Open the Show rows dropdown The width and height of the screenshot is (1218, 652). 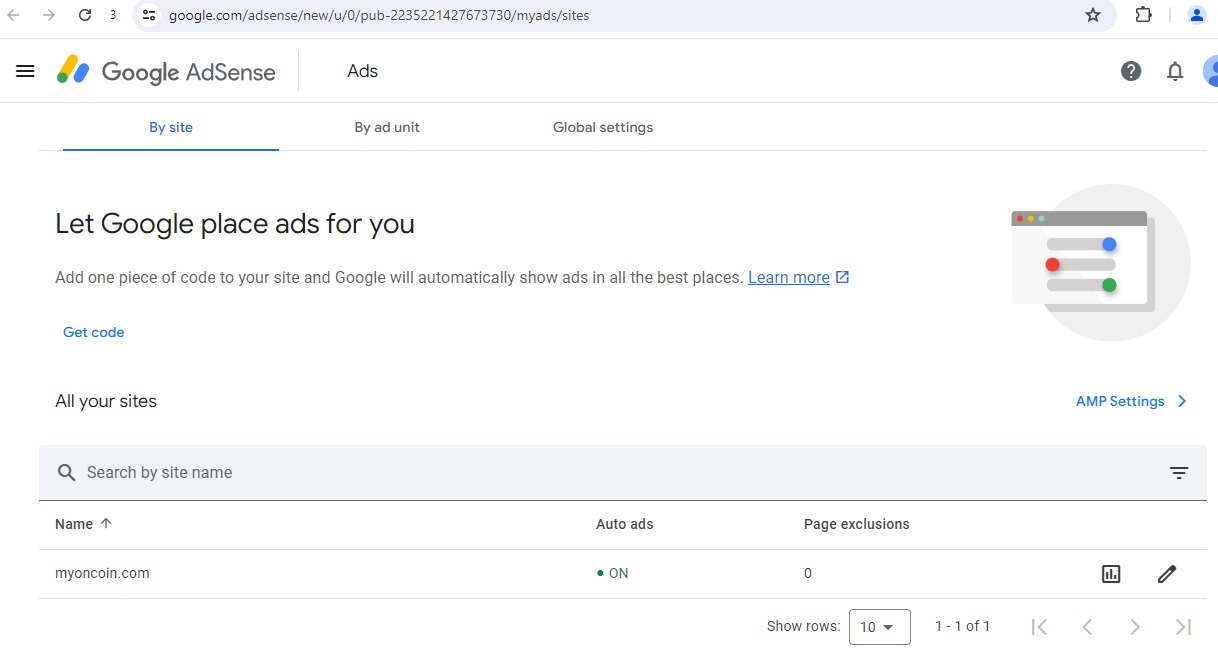coord(879,627)
